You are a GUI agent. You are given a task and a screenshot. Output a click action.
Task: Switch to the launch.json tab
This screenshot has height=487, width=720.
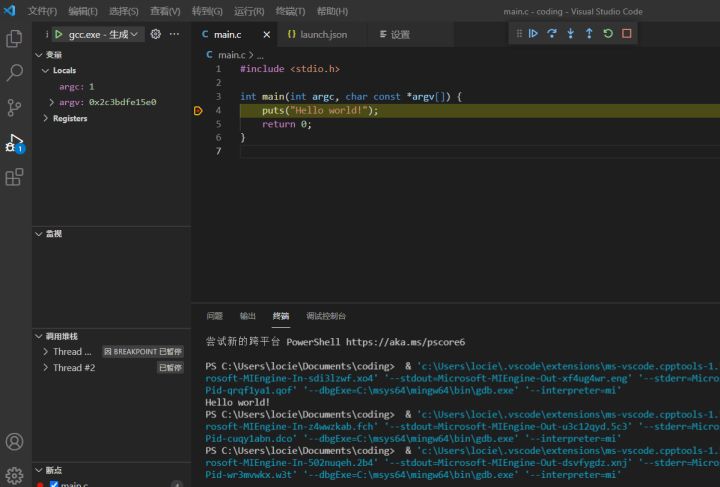pos(323,34)
